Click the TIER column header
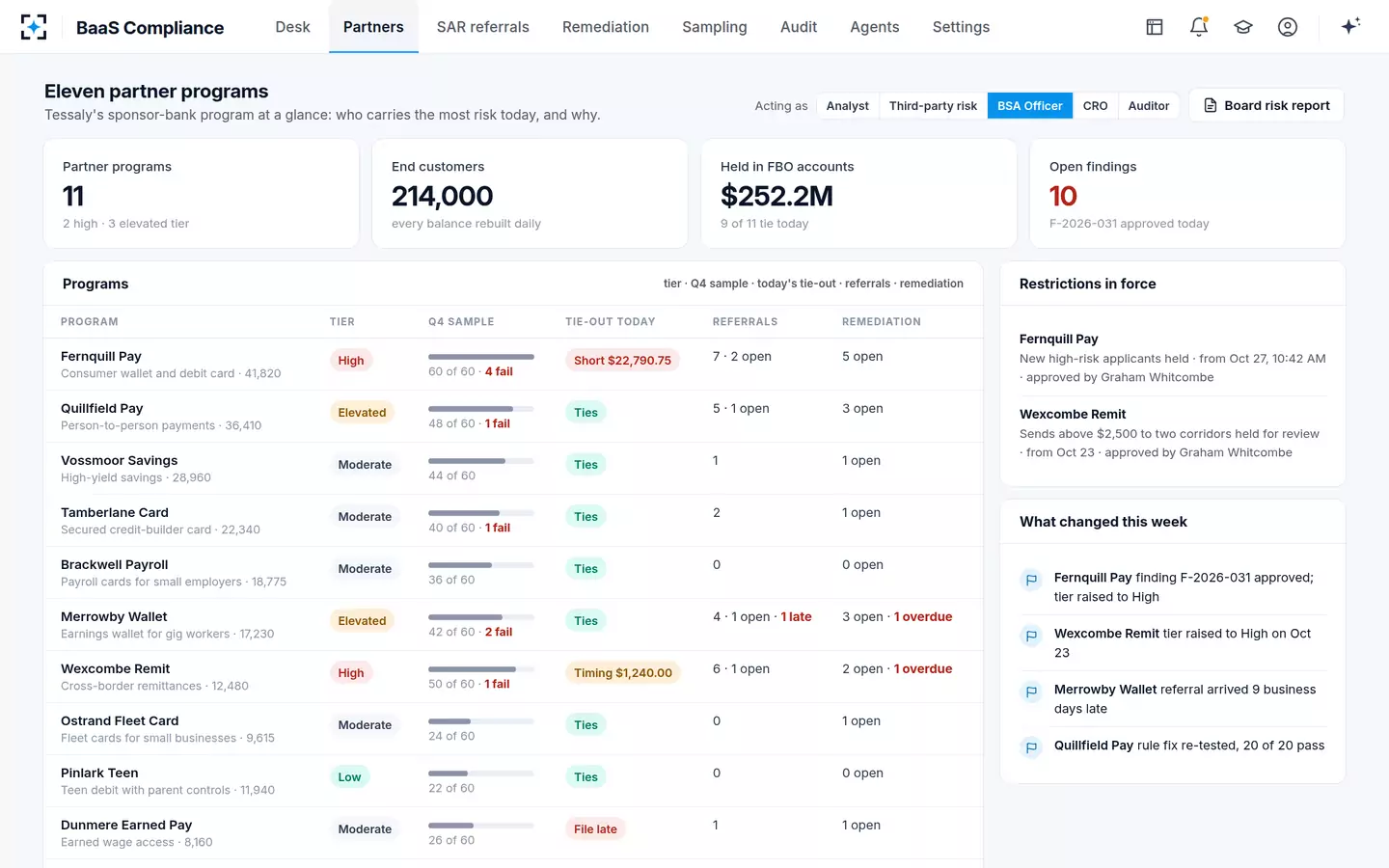The height and width of the screenshot is (868, 1389). click(x=342, y=321)
